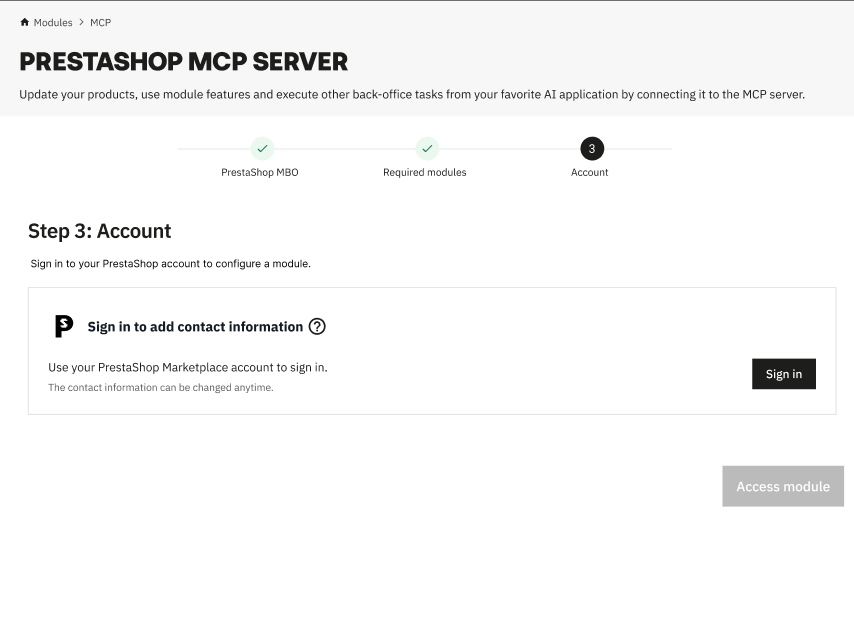854x627 pixels.
Task: Click the breadcrumb chevron after Modules
Action: tap(81, 22)
